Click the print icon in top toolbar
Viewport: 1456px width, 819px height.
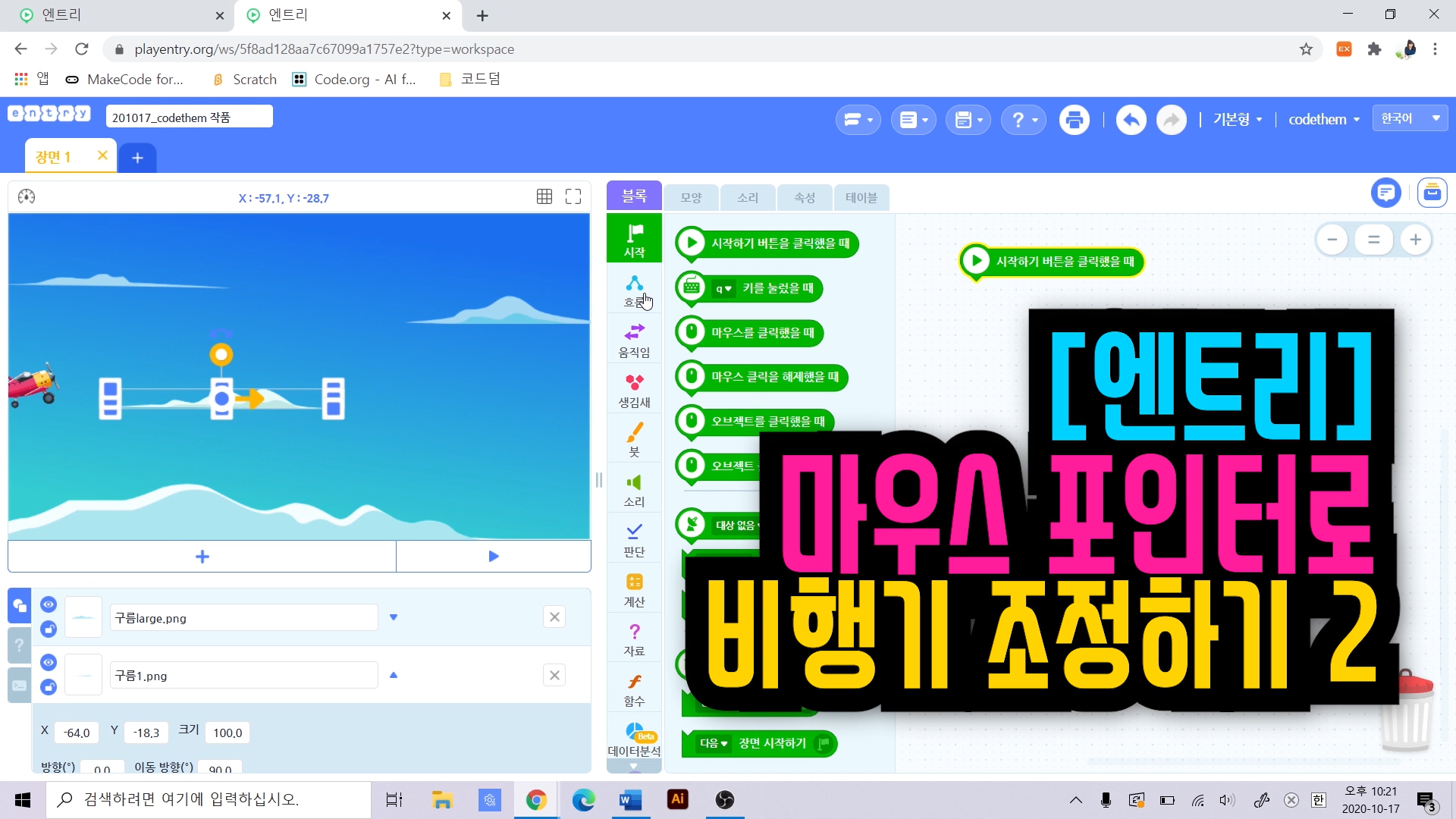pyautogui.click(x=1074, y=120)
